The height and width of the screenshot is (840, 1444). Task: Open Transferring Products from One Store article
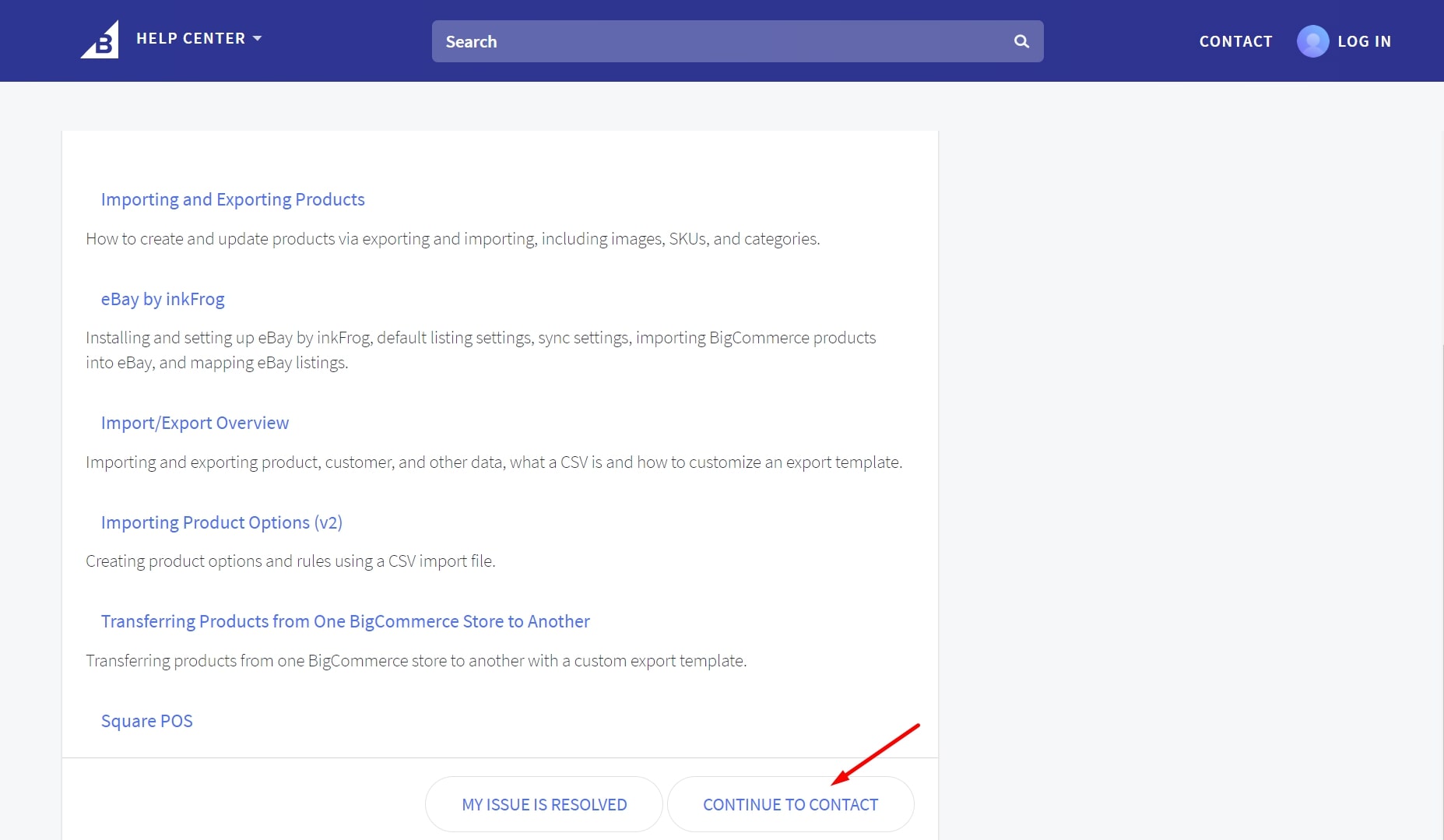[345, 621]
